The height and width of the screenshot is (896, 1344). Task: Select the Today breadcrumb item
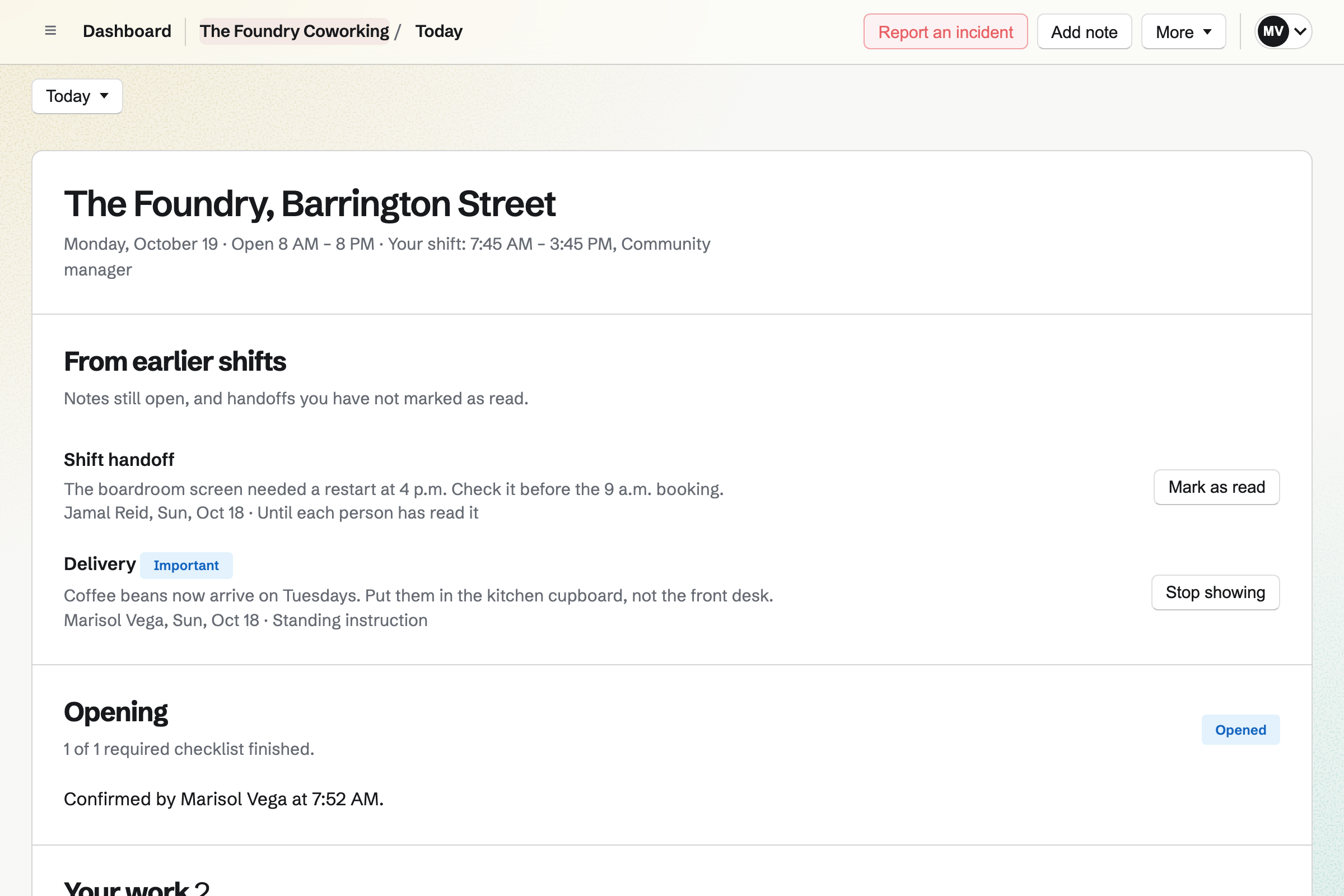click(x=439, y=31)
